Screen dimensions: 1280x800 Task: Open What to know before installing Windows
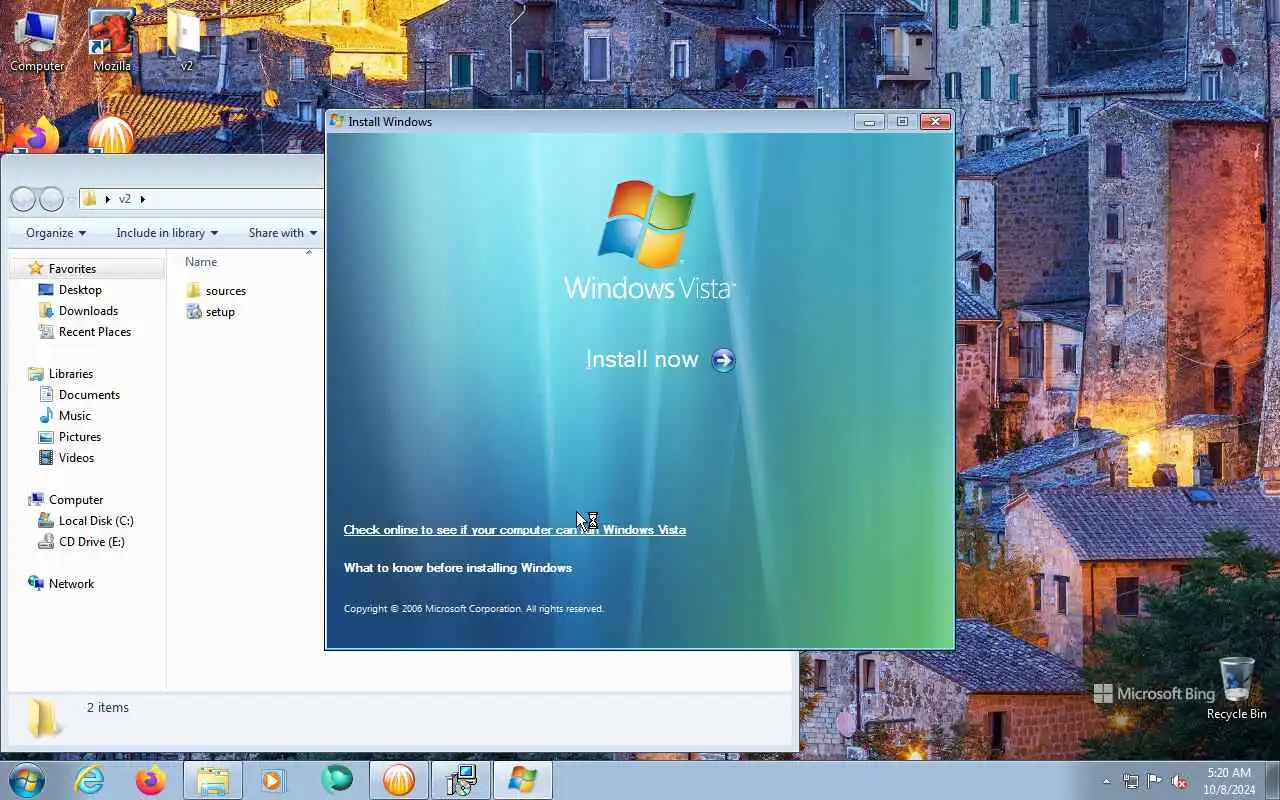tap(457, 568)
